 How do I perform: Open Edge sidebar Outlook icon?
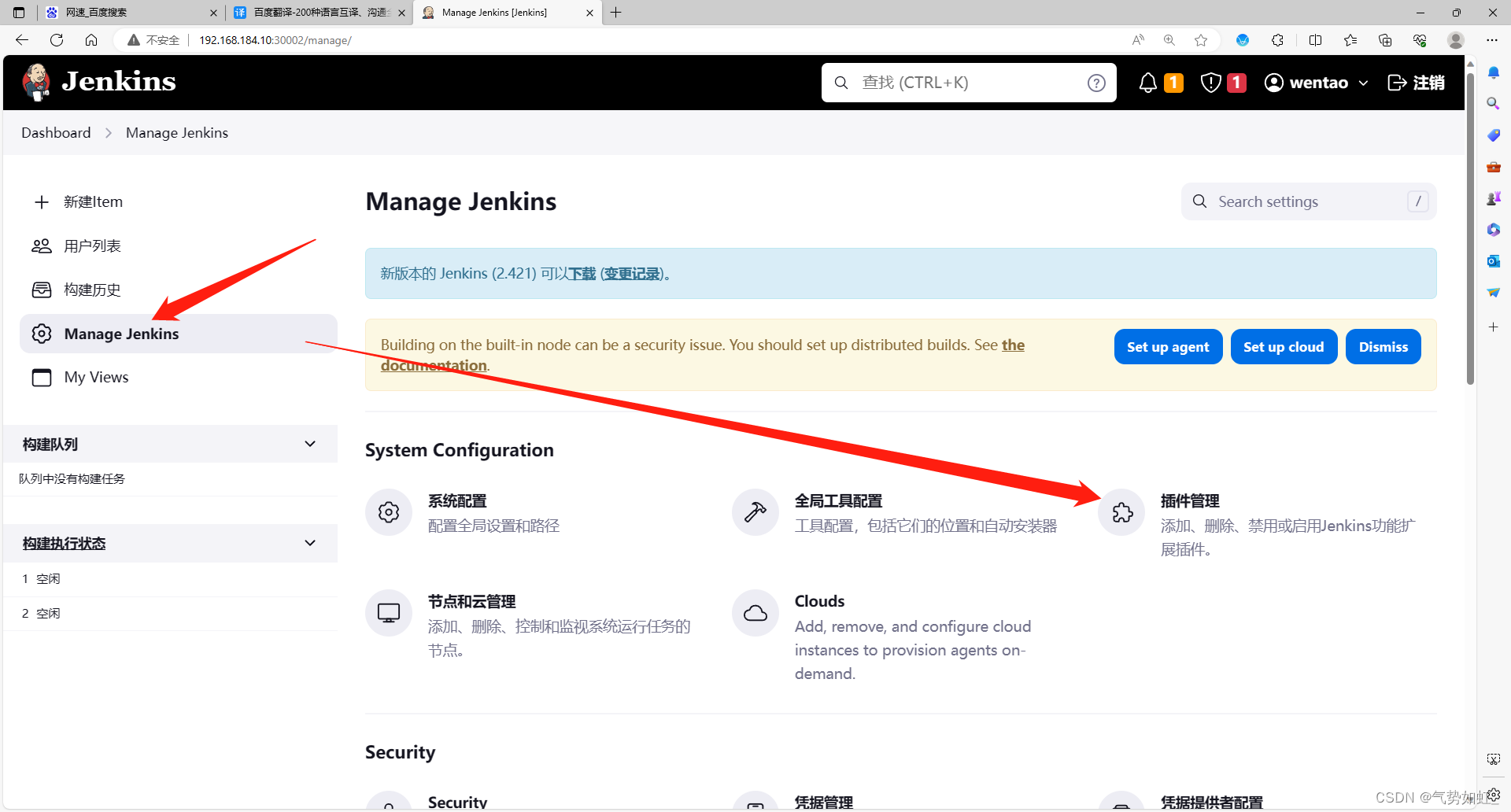click(1493, 260)
